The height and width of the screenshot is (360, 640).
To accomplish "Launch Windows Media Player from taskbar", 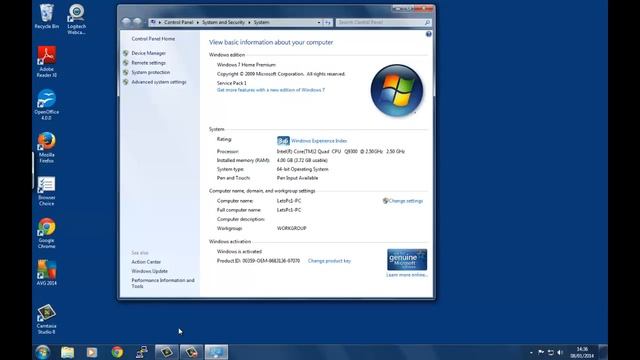I will (92, 352).
